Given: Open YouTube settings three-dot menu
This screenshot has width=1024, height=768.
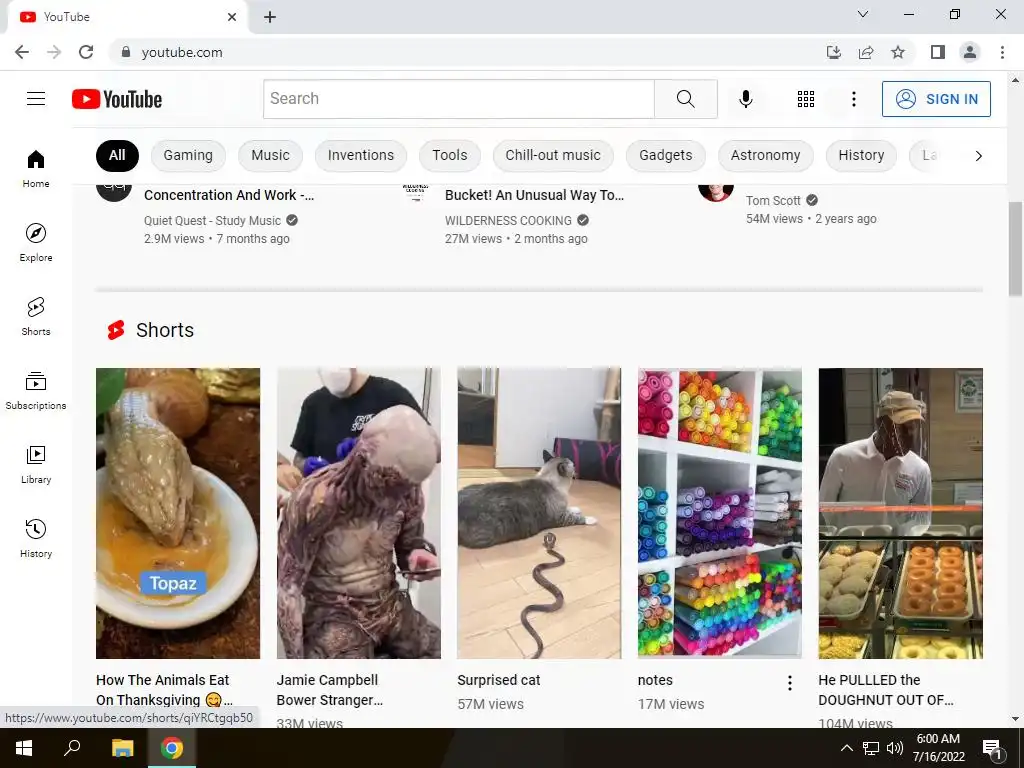Looking at the screenshot, I should 854,99.
